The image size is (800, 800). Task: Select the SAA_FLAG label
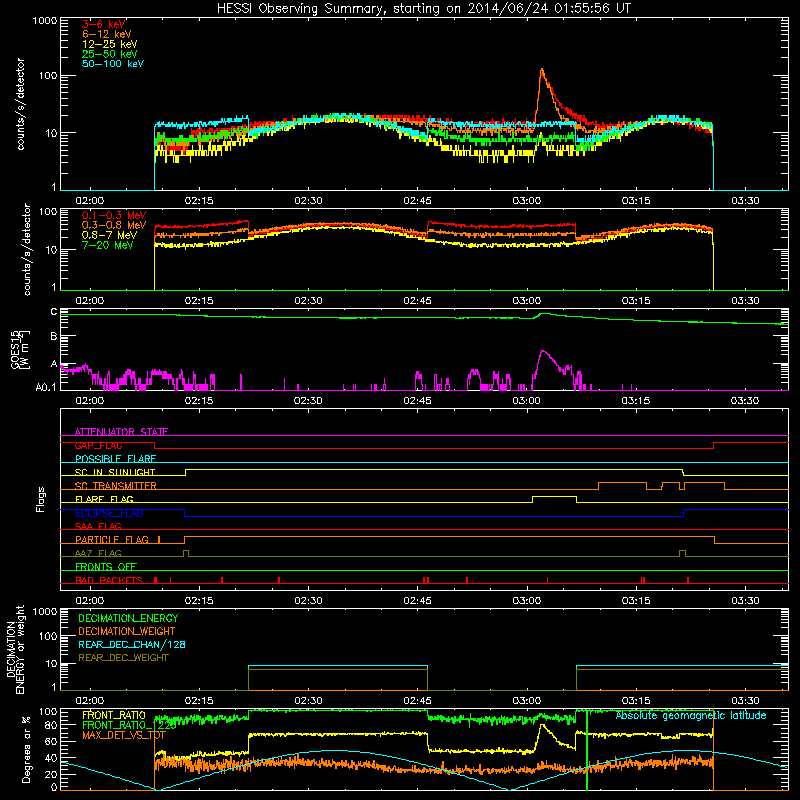coord(98,526)
